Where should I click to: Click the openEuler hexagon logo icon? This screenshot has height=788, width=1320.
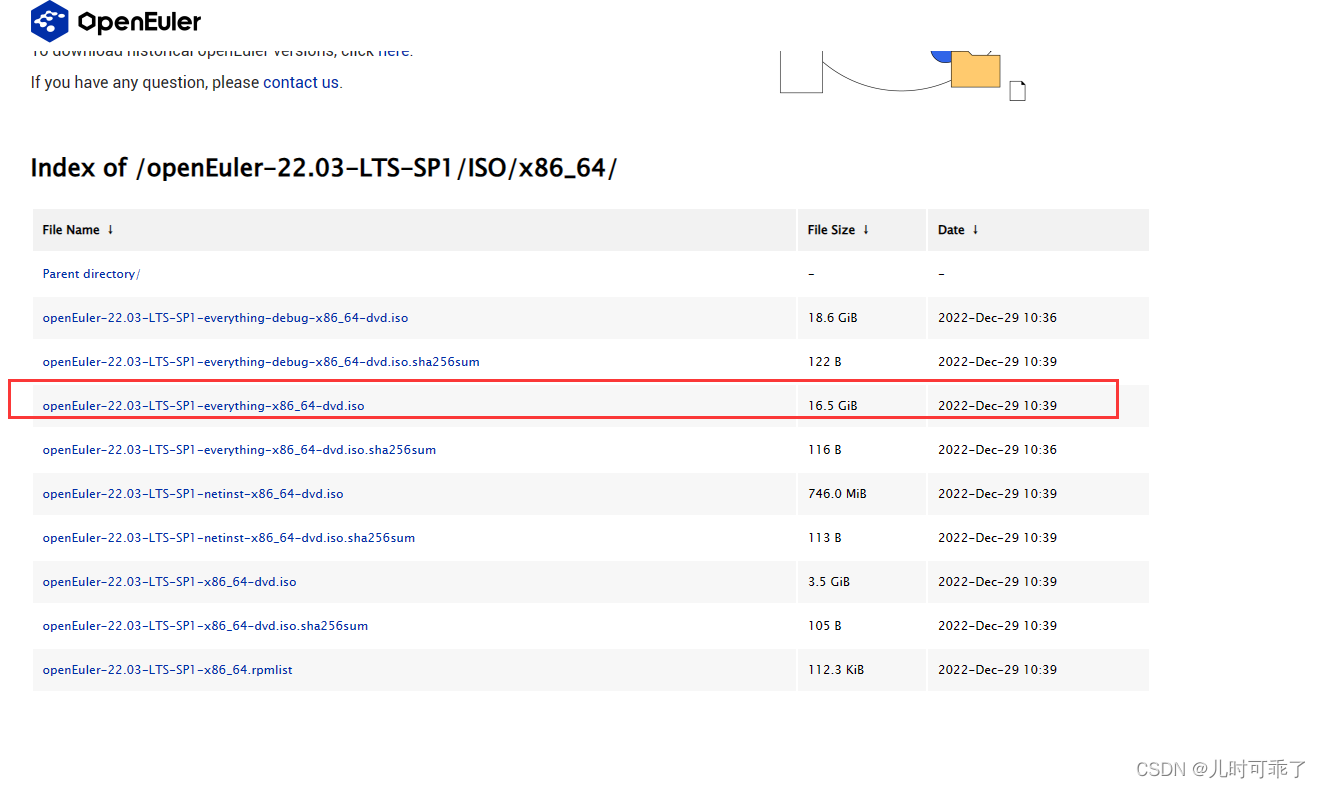pos(50,20)
